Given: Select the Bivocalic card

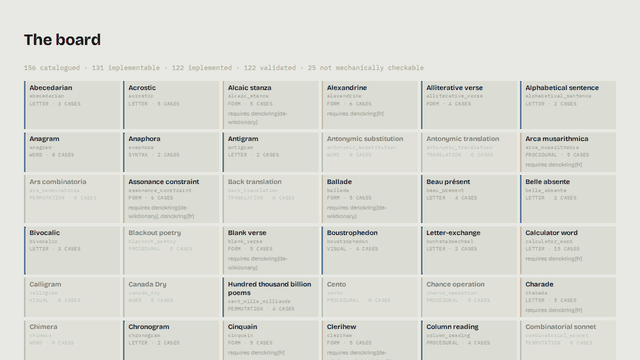Looking at the screenshot, I should pos(72,250).
